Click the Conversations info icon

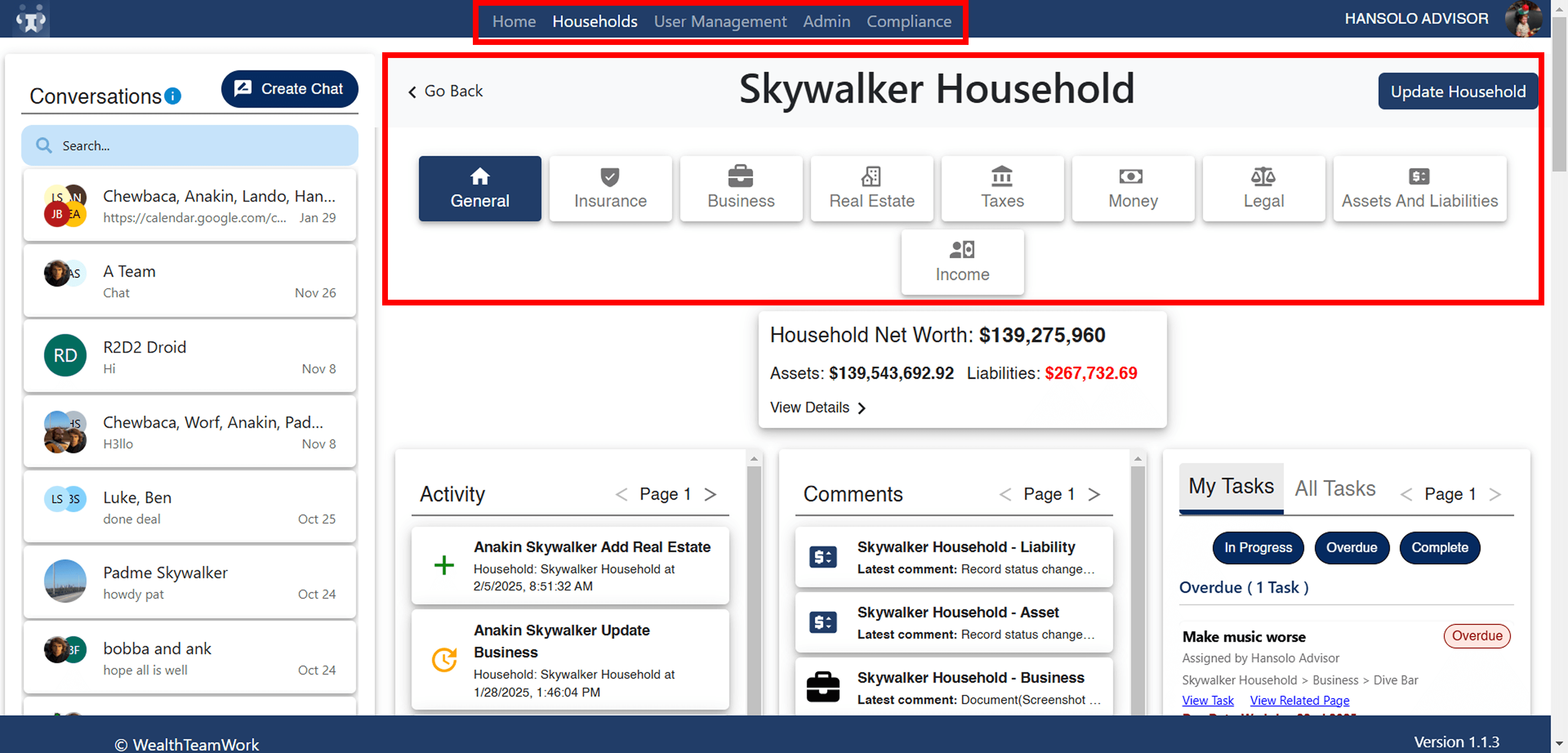pyautogui.click(x=173, y=96)
